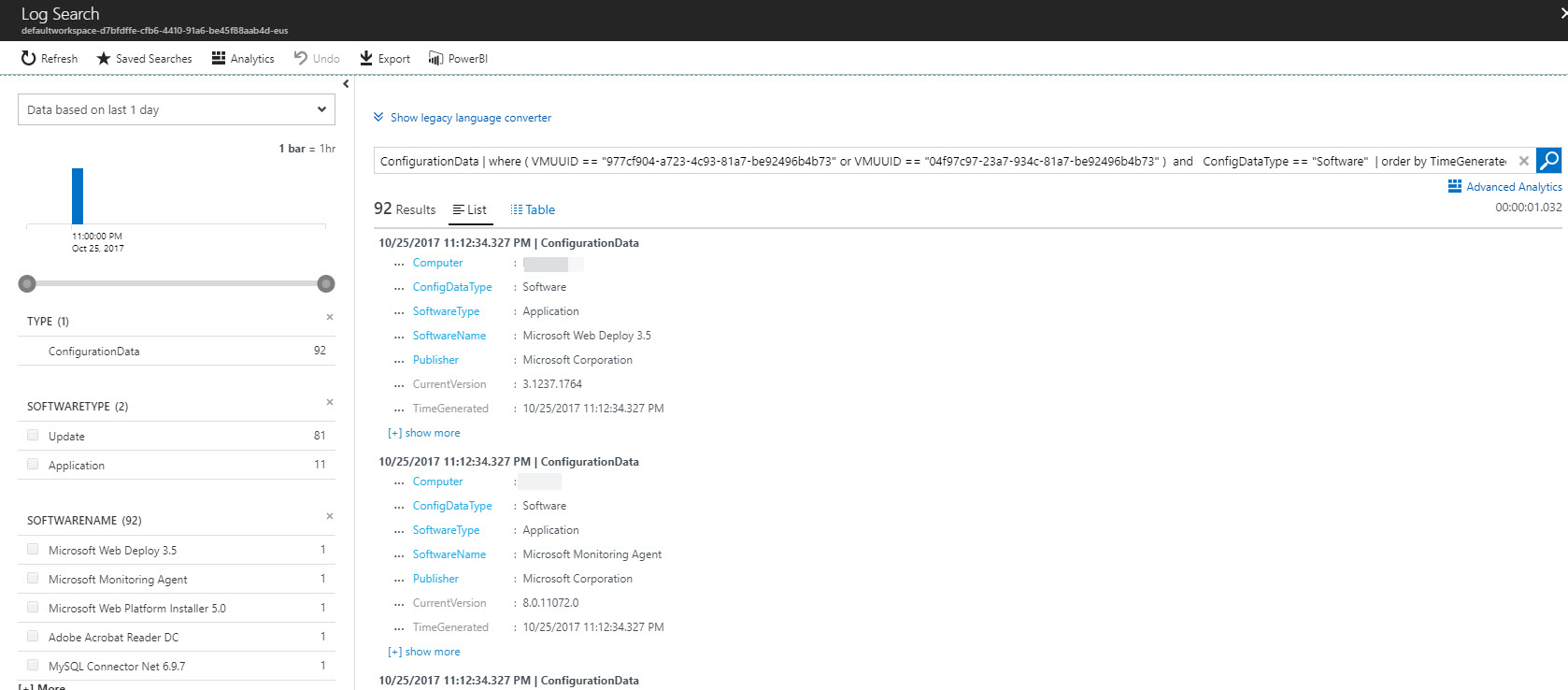Check the Application software type filter
Image resolution: width=1568 pixels, height=690 pixels.
33,464
